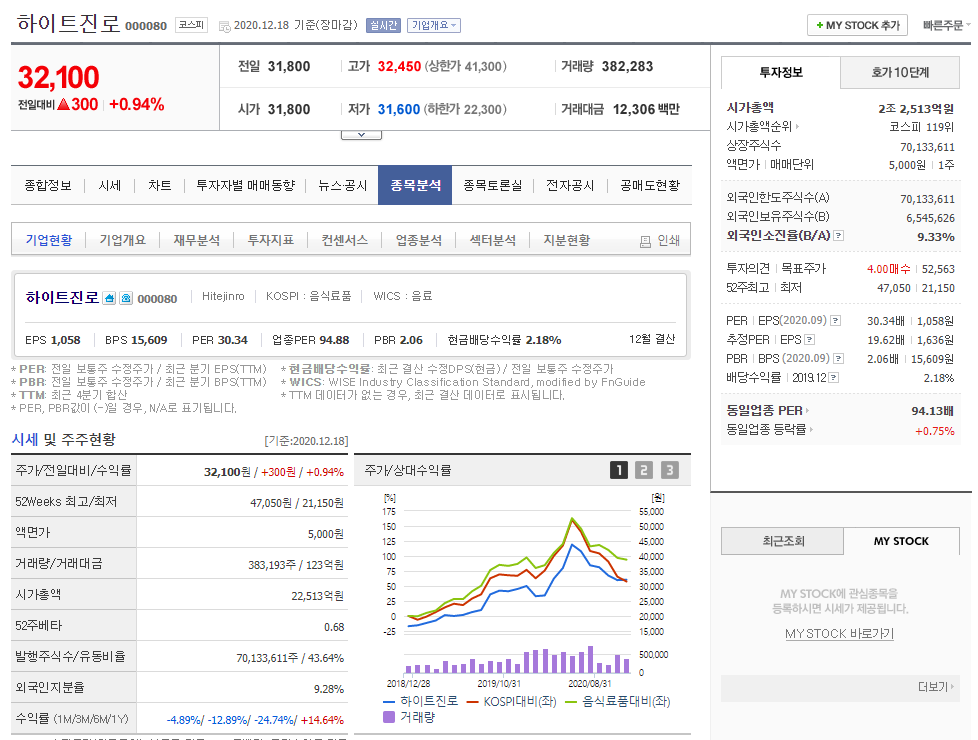Click arrow next to 동일업종 PER

807,411
